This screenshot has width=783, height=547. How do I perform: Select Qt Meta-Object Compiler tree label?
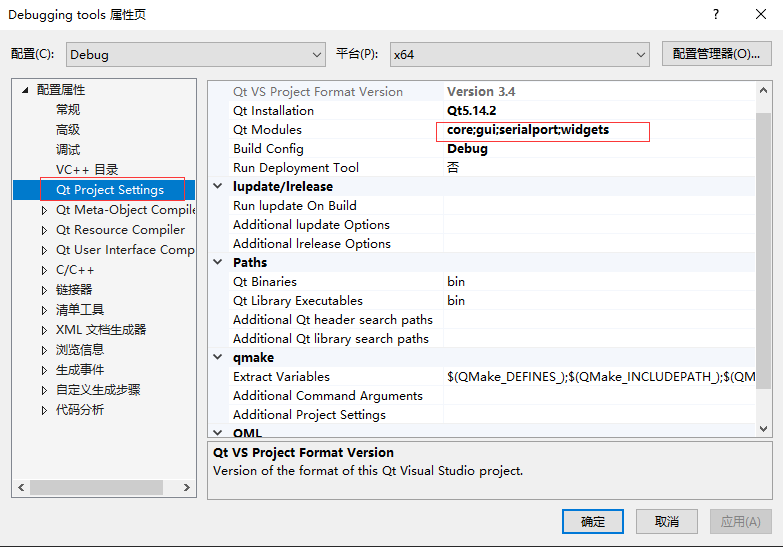pyautogui.click(x=125, y=210)
